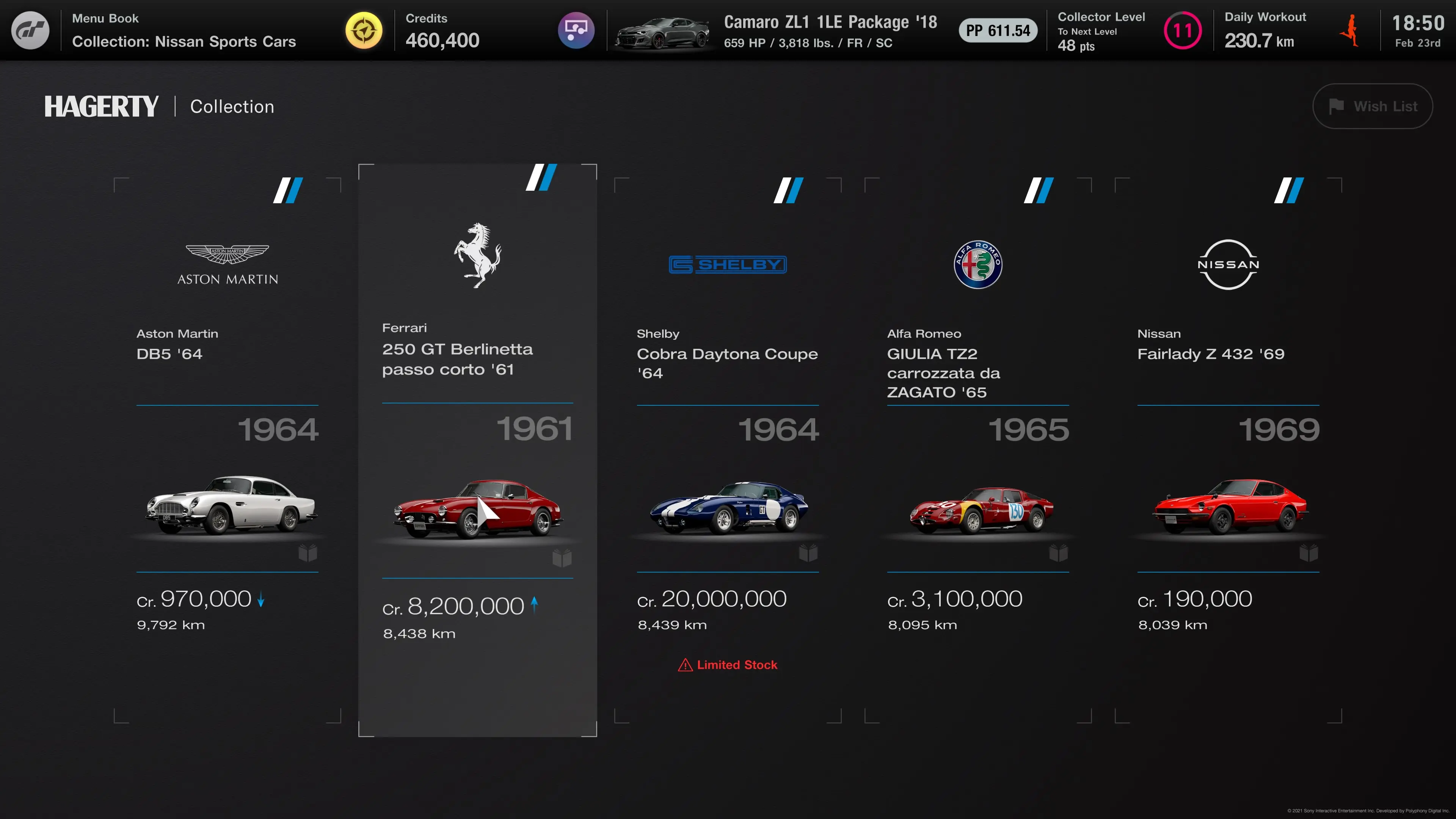Click the Limited Stock warning label
Viewport: 1456px width, 819px height.
728,665
